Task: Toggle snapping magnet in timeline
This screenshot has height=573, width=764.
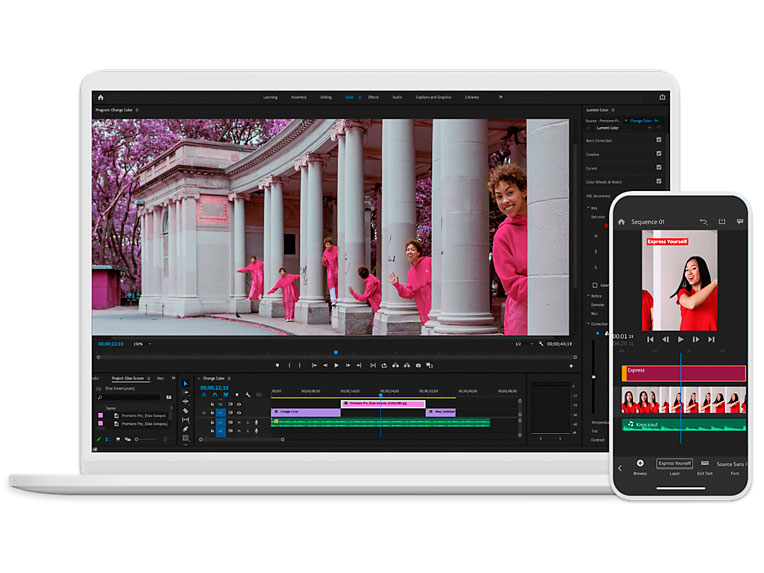Action: point(215,395)
